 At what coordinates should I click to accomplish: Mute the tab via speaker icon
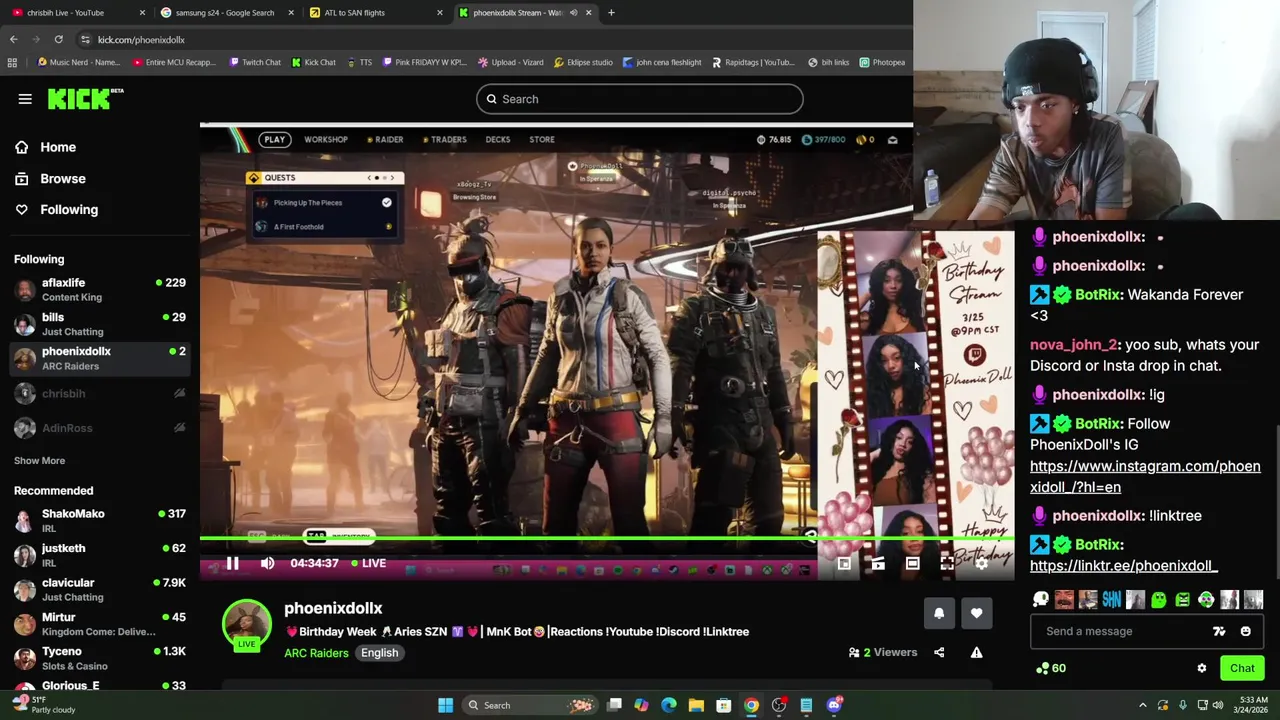pyautogui.click(x=572, y=13)
